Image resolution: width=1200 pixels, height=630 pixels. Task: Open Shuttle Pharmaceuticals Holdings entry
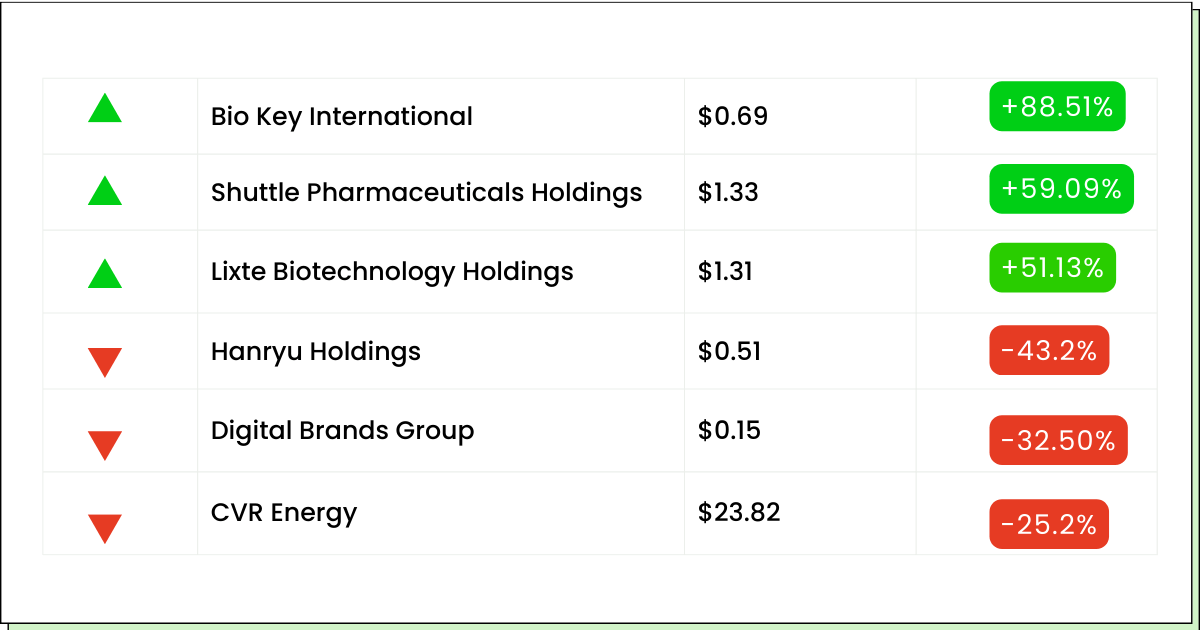pyautogui.click(x=427, y=192)
